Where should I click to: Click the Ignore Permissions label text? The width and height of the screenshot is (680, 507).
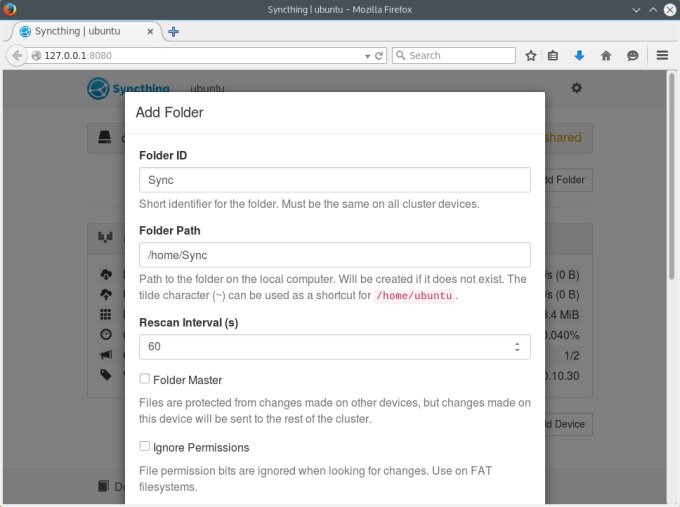(201, 447)
